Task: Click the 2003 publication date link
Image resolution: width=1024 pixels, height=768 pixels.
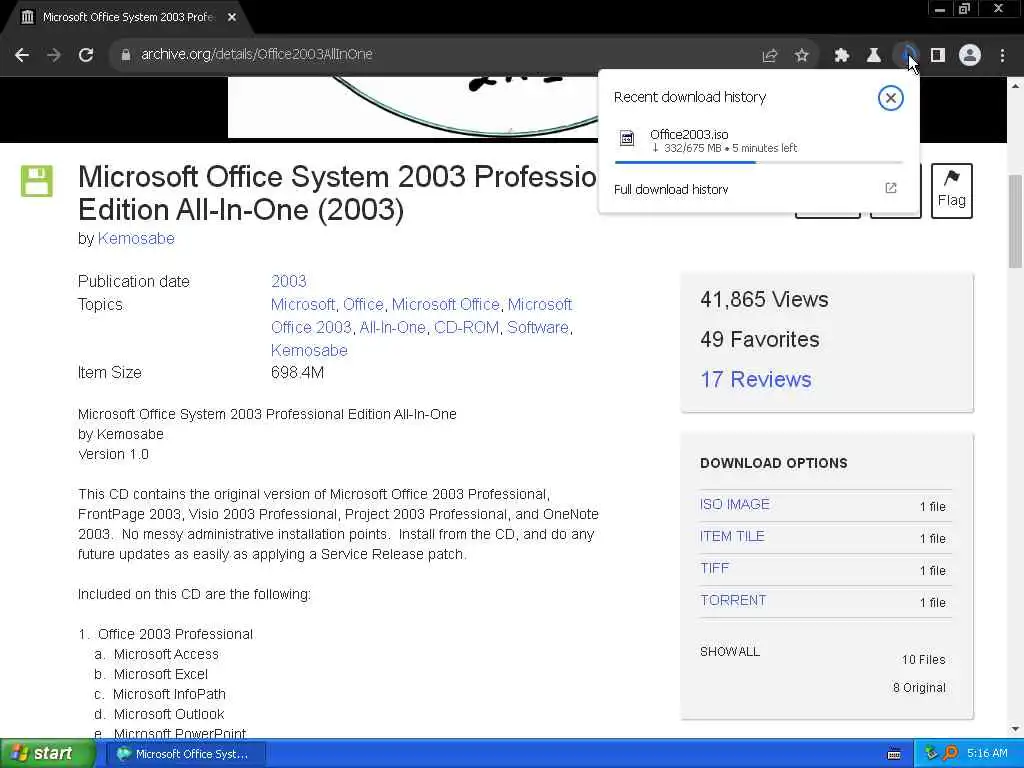Action: pyautogui.click(x=289, y=281)
